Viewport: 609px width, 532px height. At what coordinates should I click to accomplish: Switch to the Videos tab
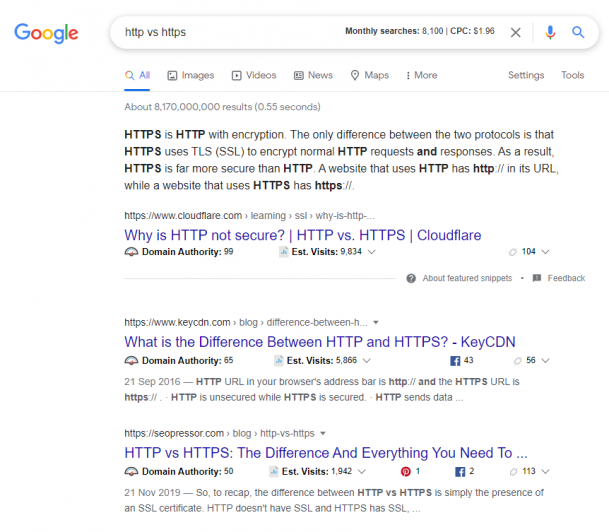pos(254,75)
